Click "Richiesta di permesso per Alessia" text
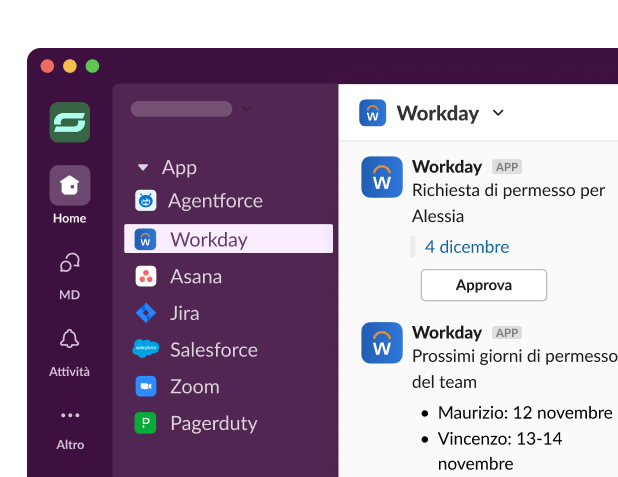 (x=508, y=203)
